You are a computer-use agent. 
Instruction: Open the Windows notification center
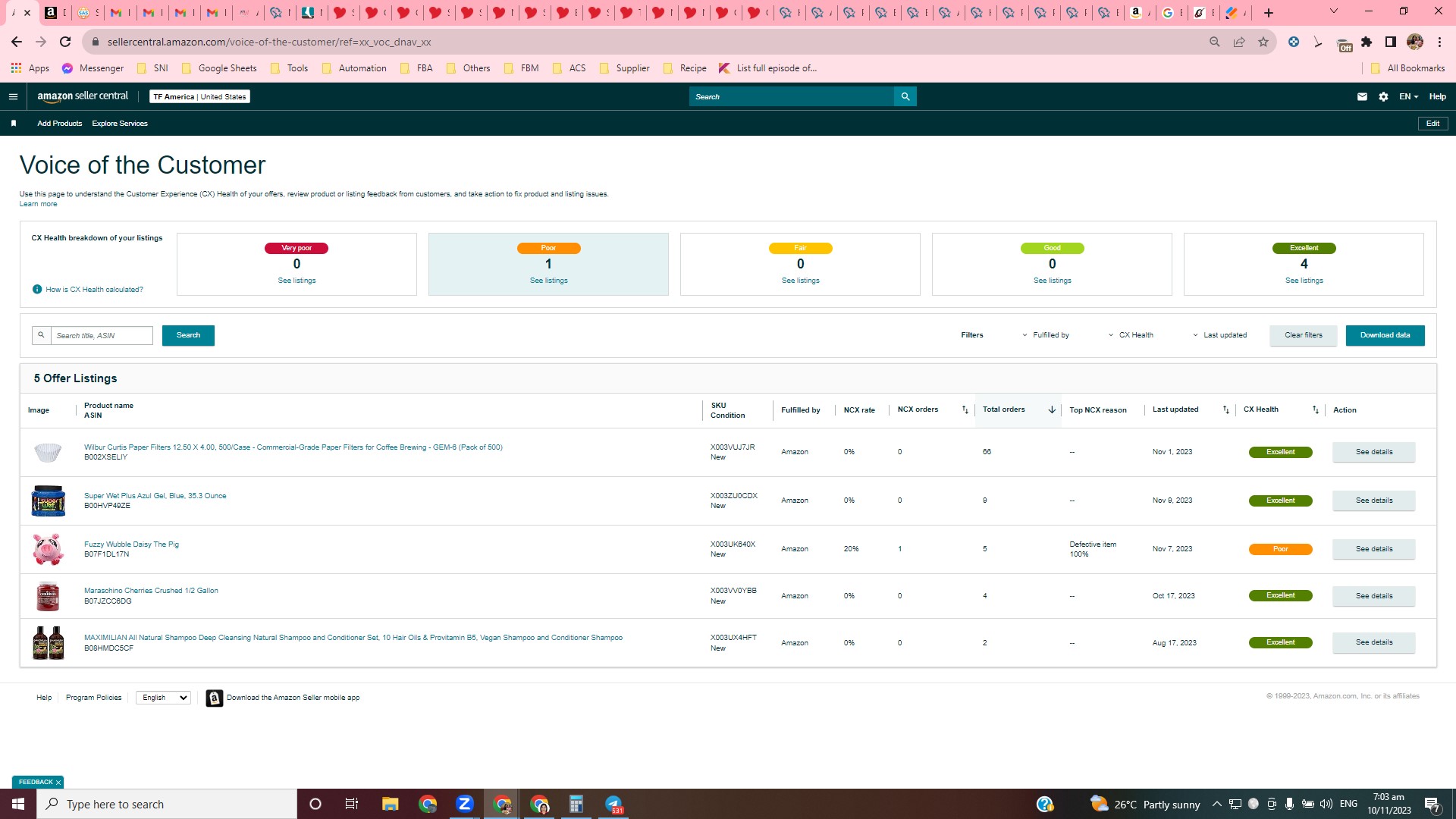[1432, 804]
